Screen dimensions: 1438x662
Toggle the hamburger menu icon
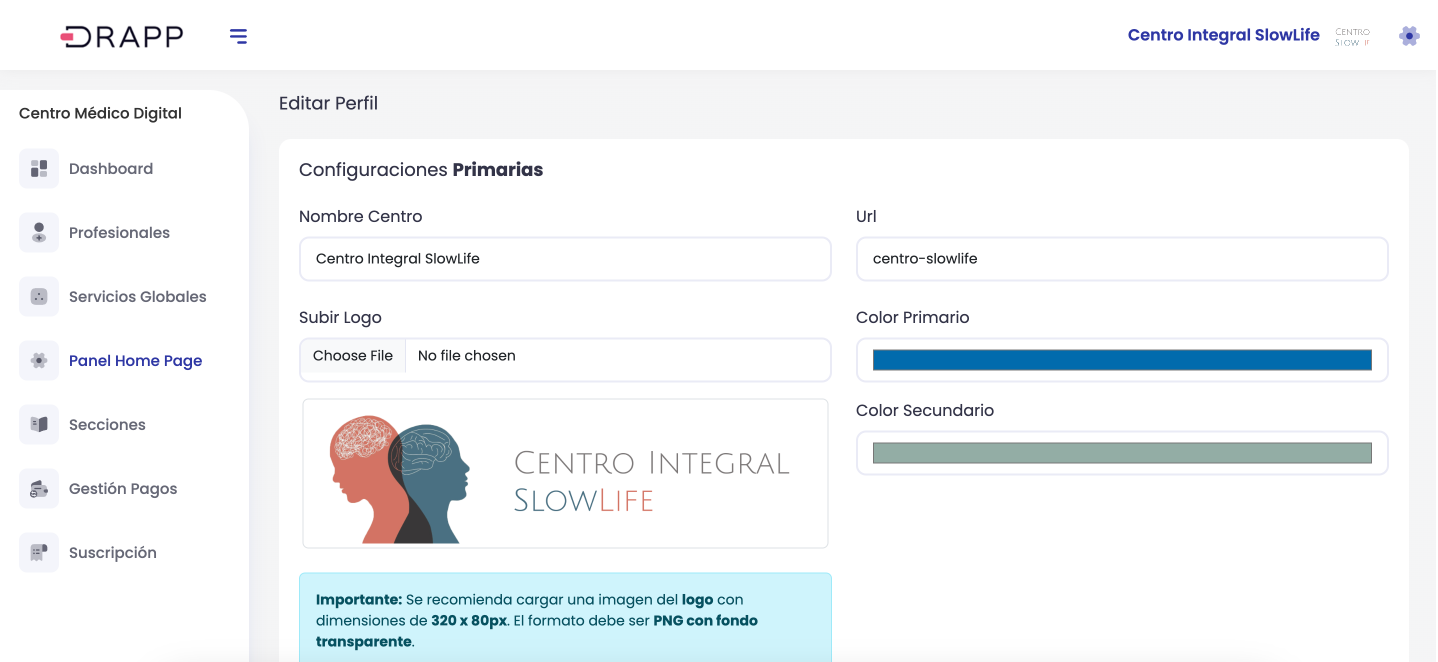click(x=238, y=37)
